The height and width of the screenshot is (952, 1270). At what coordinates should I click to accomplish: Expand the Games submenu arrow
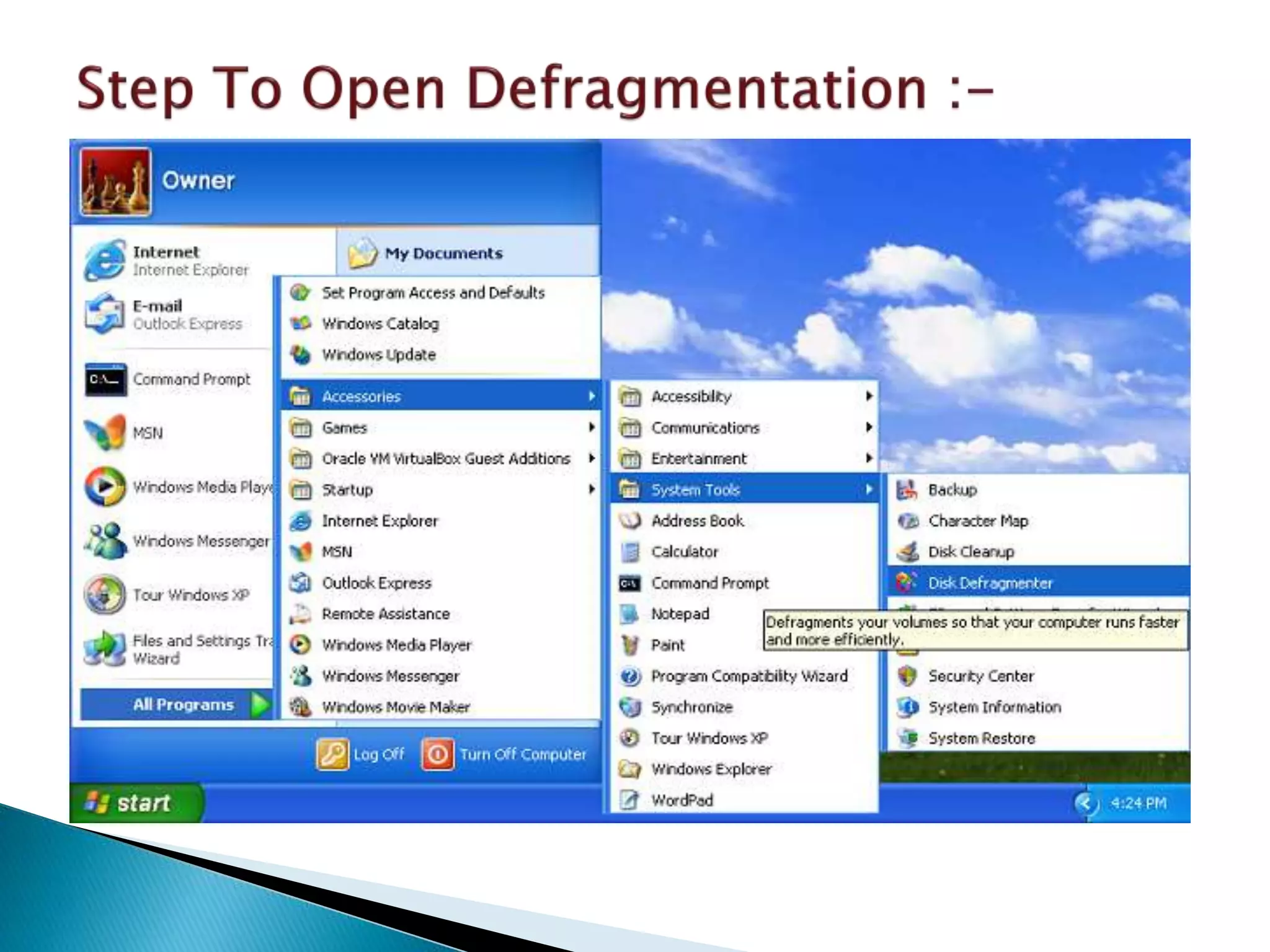point(592,427)
